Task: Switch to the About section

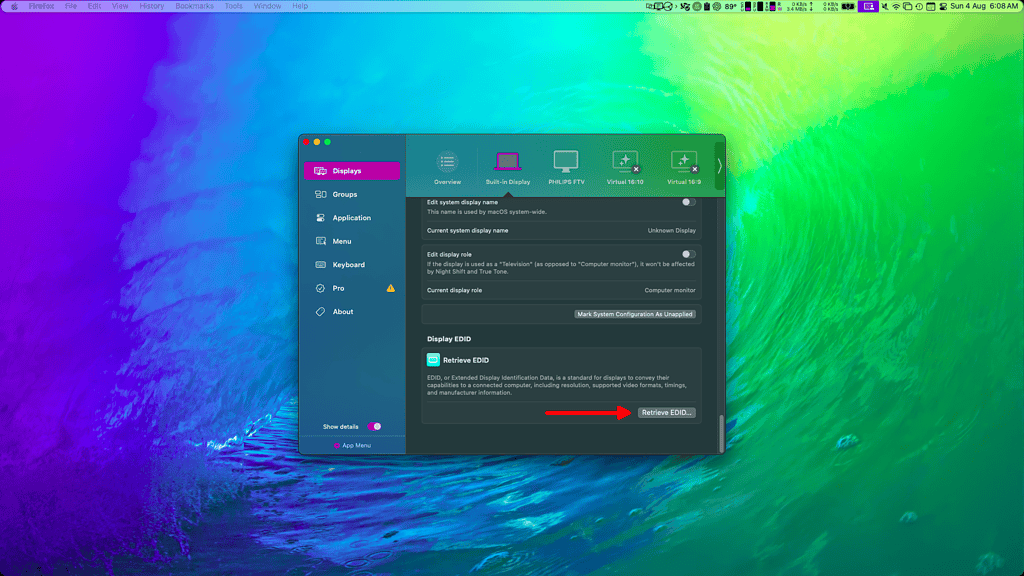Action: (344, 311)
